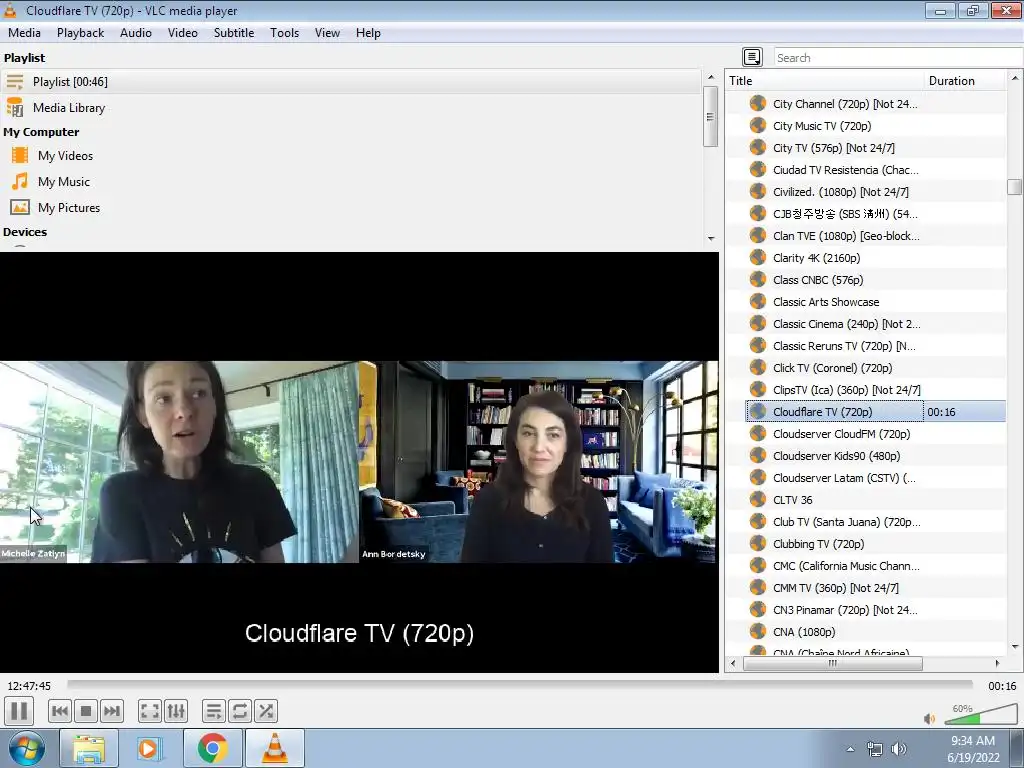This screenshot has width=1024, height=768.
Task: Click the playlist Search field
Action: coord(898,57)
